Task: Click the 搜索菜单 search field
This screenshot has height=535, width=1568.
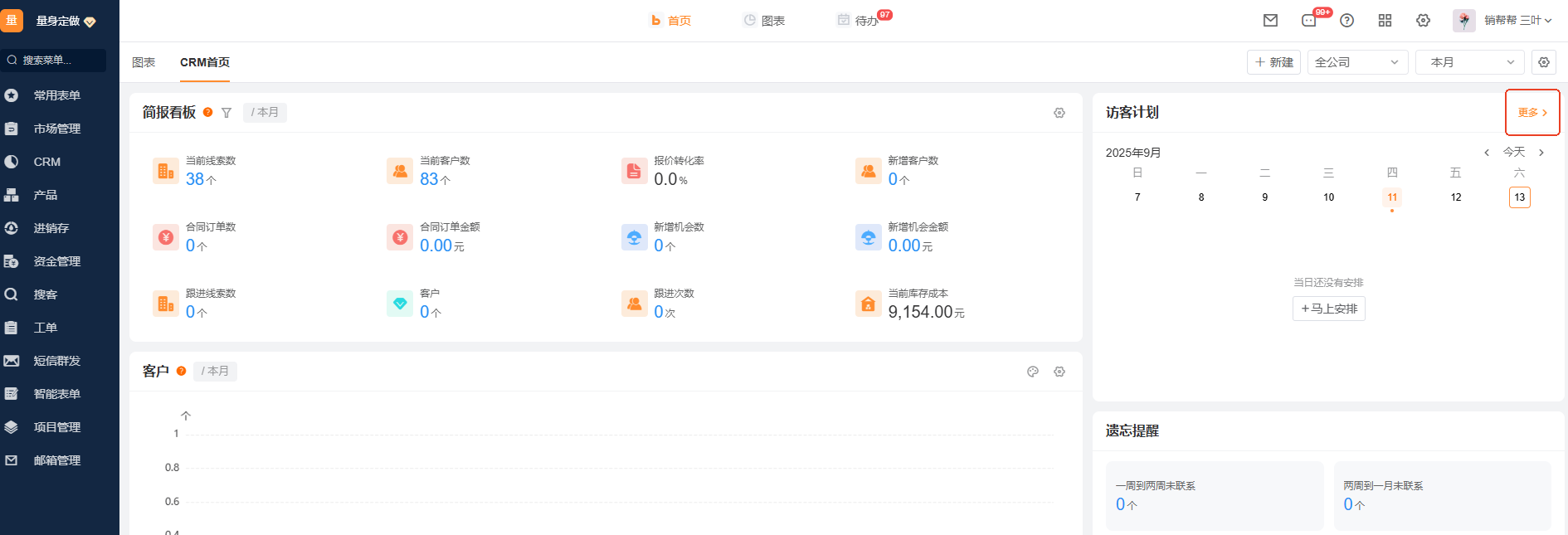Action: click(55, 61)
